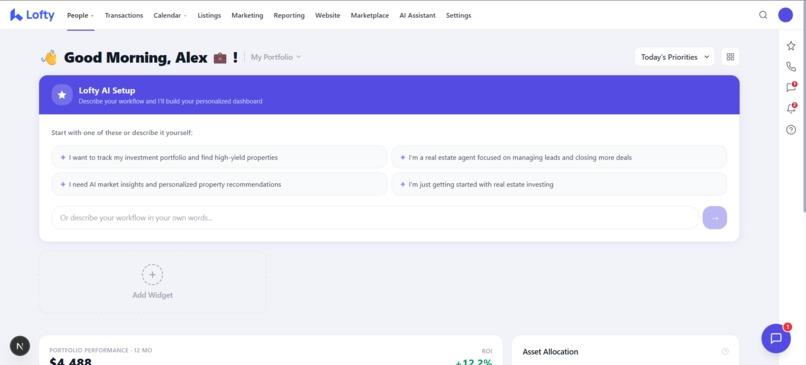Click the Add Widget label

(153, 295)
